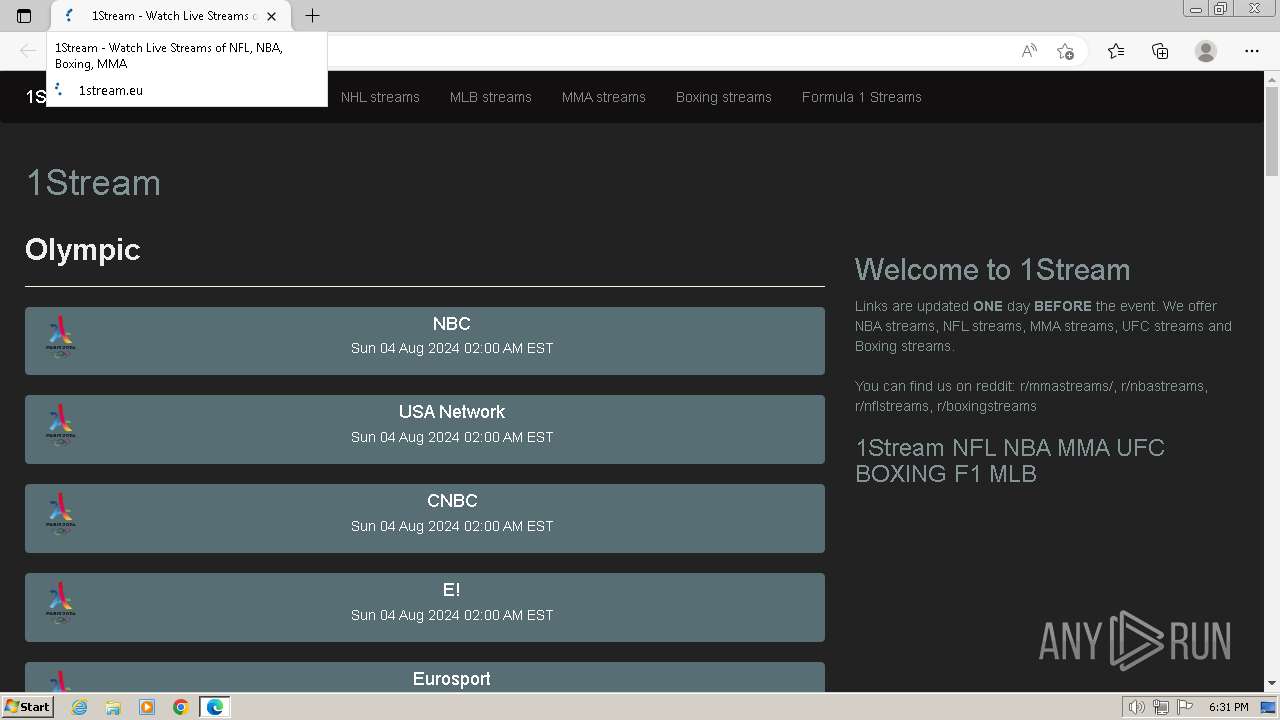Click the Paris 2024 logo in CNBC row
This screenshot has width=1280, height=720.
[61, 514]
